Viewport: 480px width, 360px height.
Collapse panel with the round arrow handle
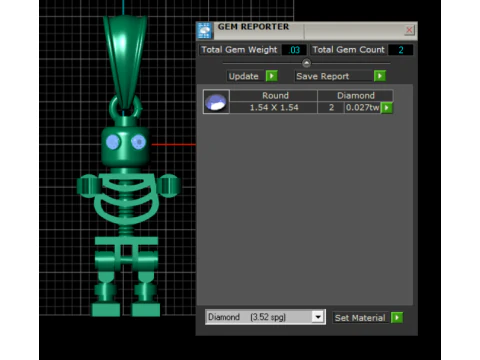tap(306, 63)
